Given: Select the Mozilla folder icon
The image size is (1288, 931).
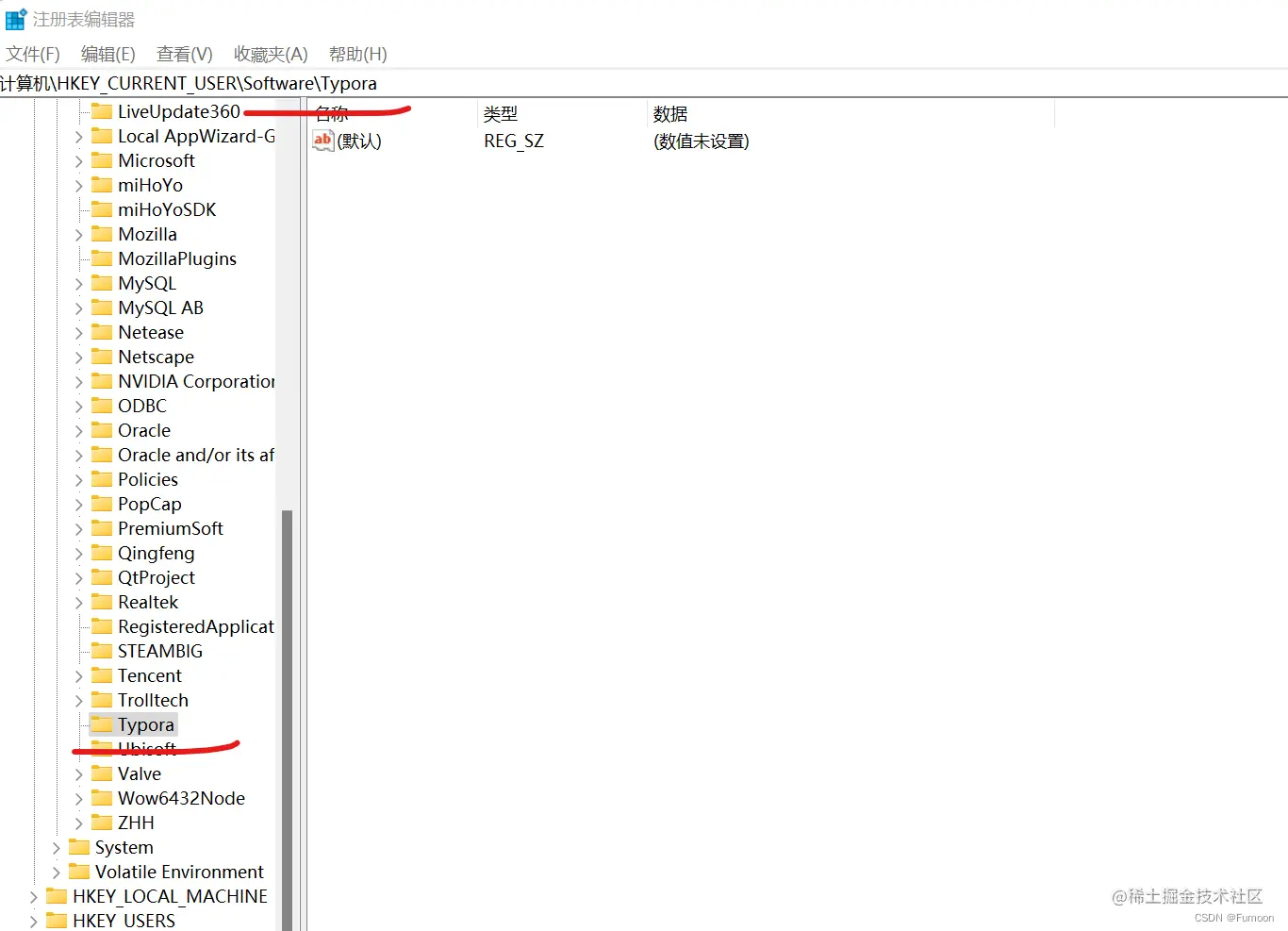Looking at the screenshot, I should click(x=102, y=234).
